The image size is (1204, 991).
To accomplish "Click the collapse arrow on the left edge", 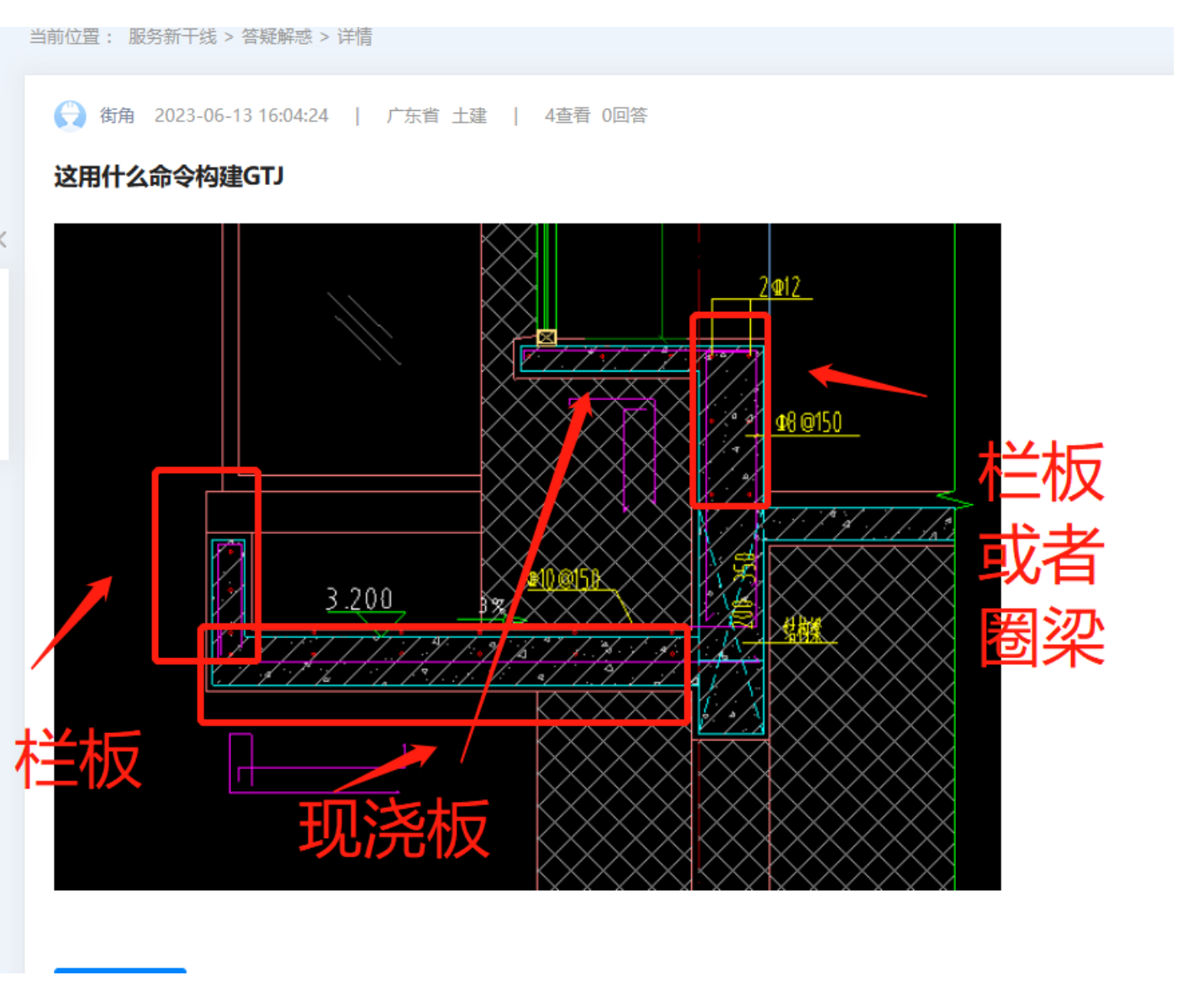I will pos(3,240).
